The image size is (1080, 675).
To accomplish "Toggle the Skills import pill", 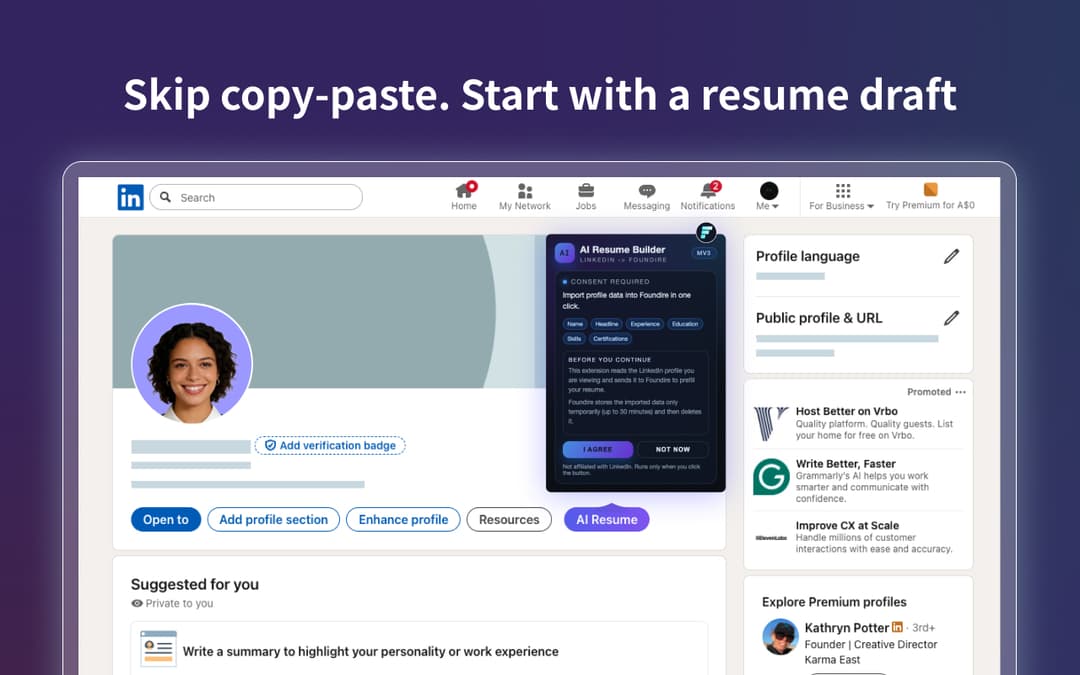I will click(575, 337).
